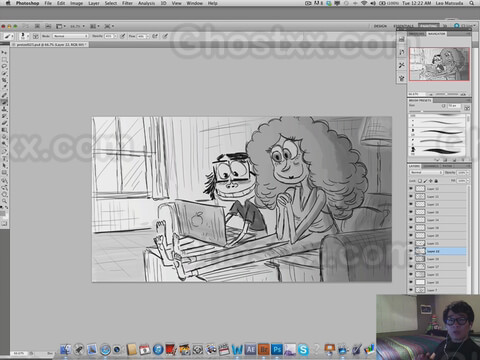Open the layer blend mode Normal dropdown
Viewport: 480px width, 360px height.
426,172
